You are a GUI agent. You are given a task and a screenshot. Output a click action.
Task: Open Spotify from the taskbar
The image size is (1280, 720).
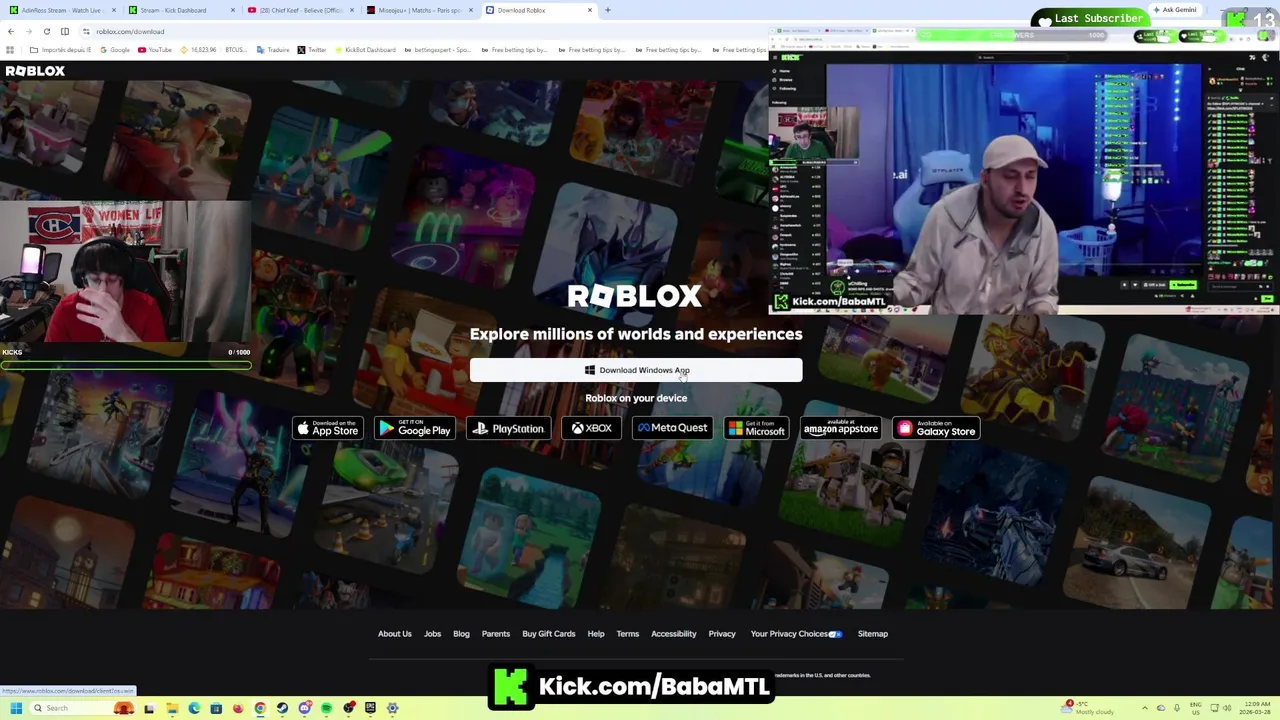(x=327, y=708)
